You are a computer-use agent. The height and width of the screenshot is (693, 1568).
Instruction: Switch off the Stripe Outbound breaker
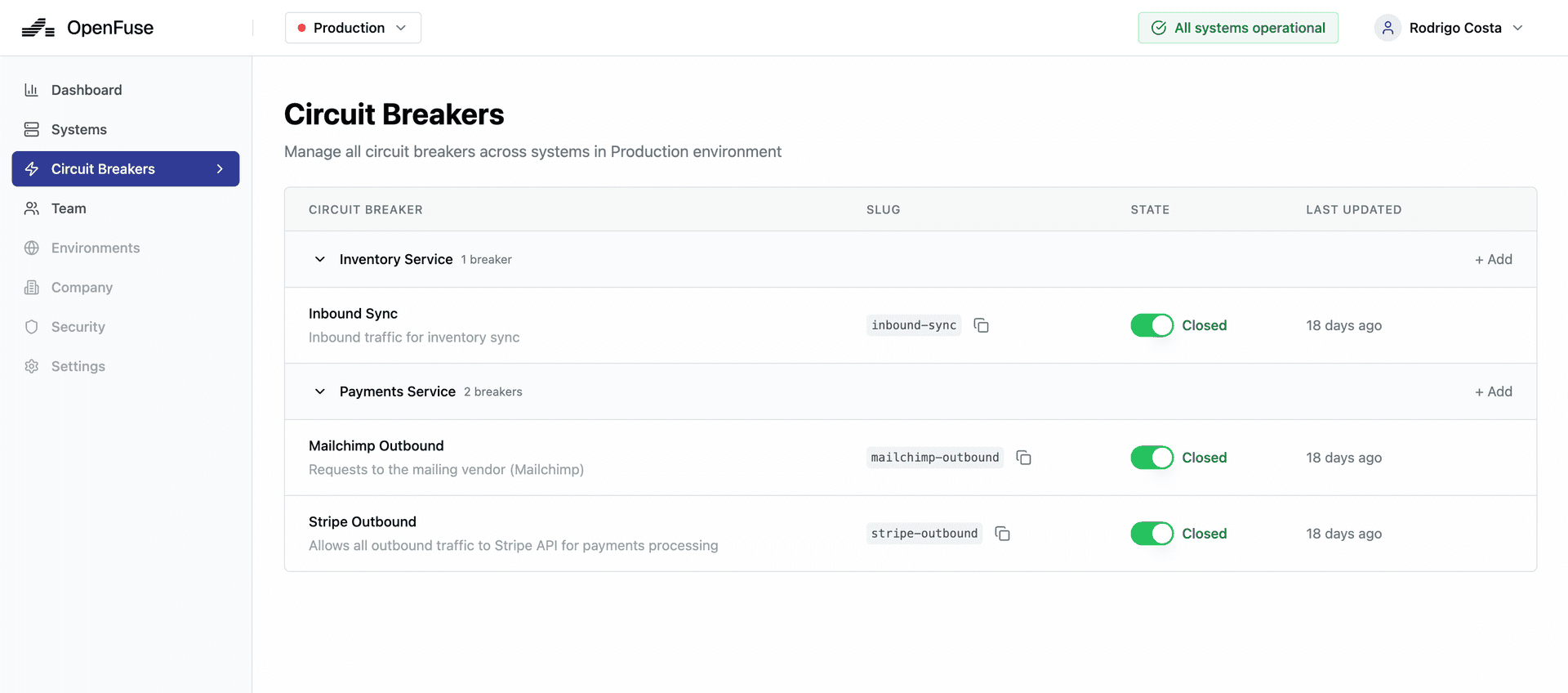coord(1151,534)
